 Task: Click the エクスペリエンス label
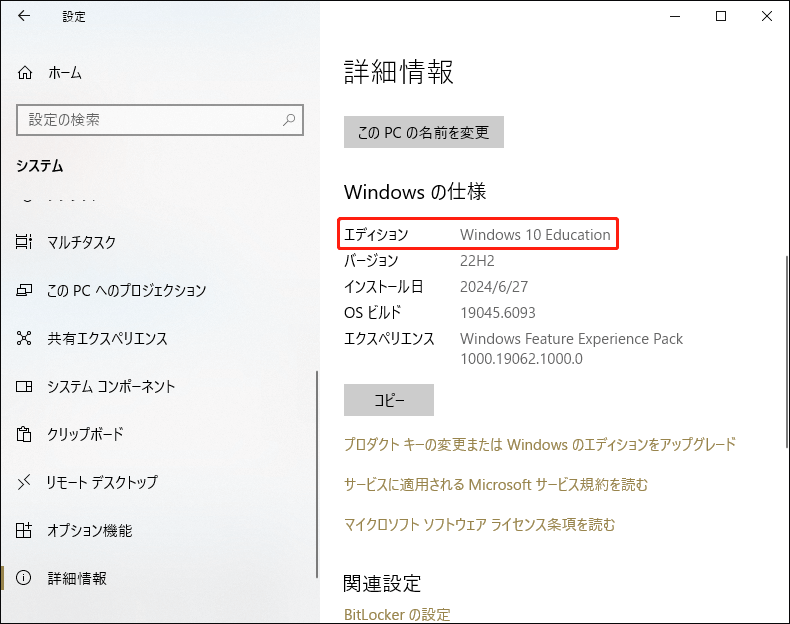[x=389, y=338]
